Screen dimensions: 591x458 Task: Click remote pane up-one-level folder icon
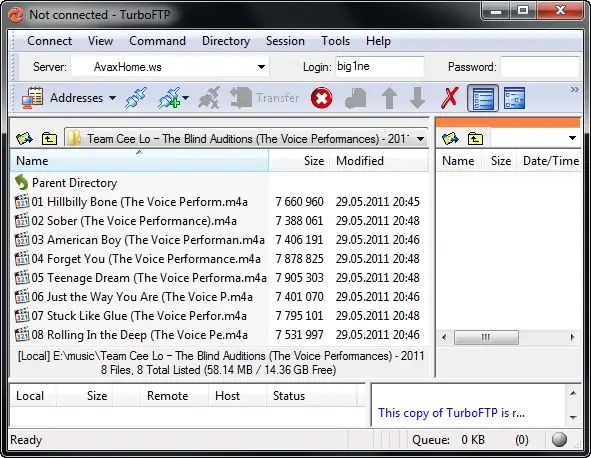pos(475,138)
